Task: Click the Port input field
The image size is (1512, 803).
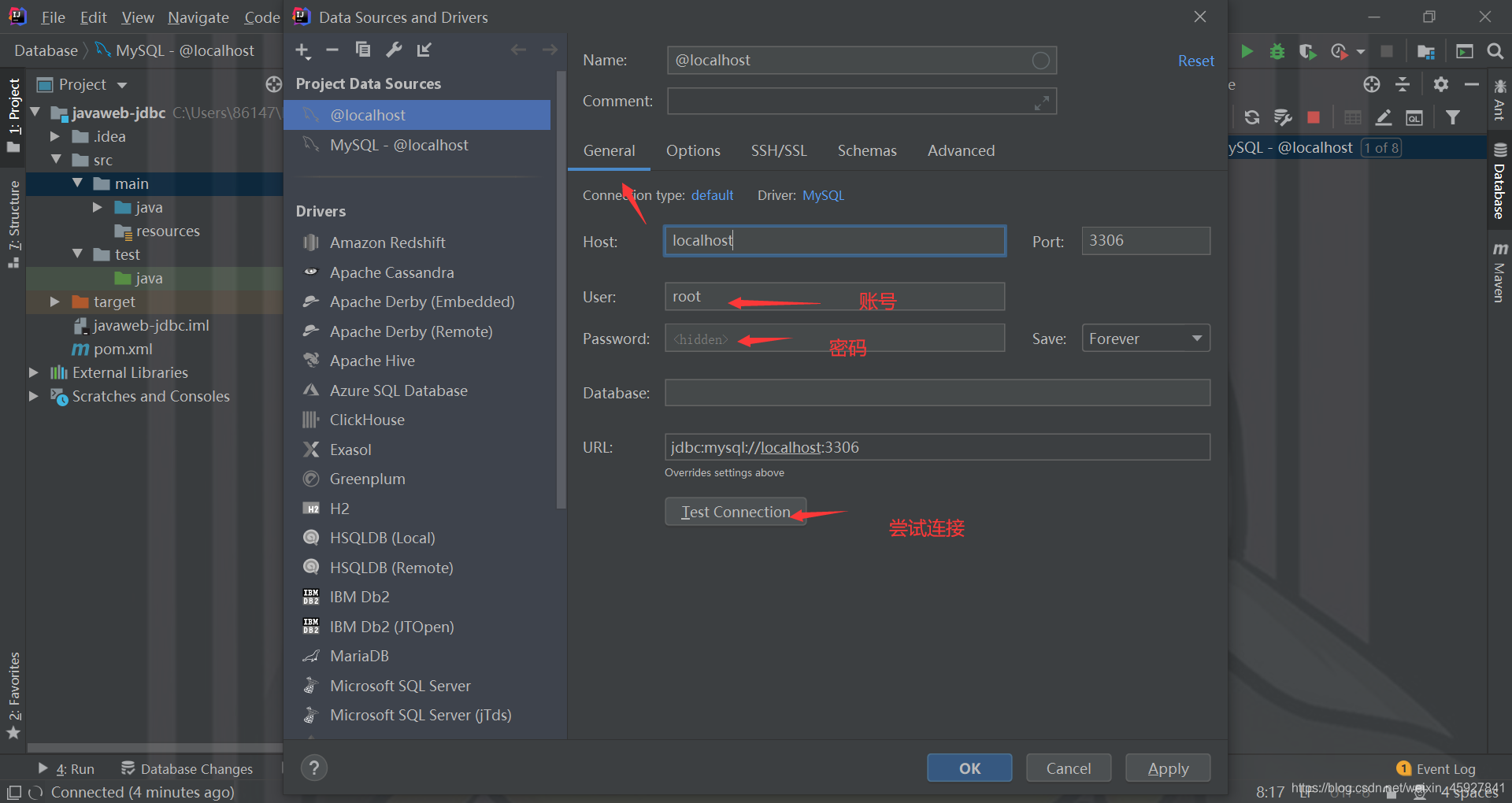Action: [x=1146, y=241]
